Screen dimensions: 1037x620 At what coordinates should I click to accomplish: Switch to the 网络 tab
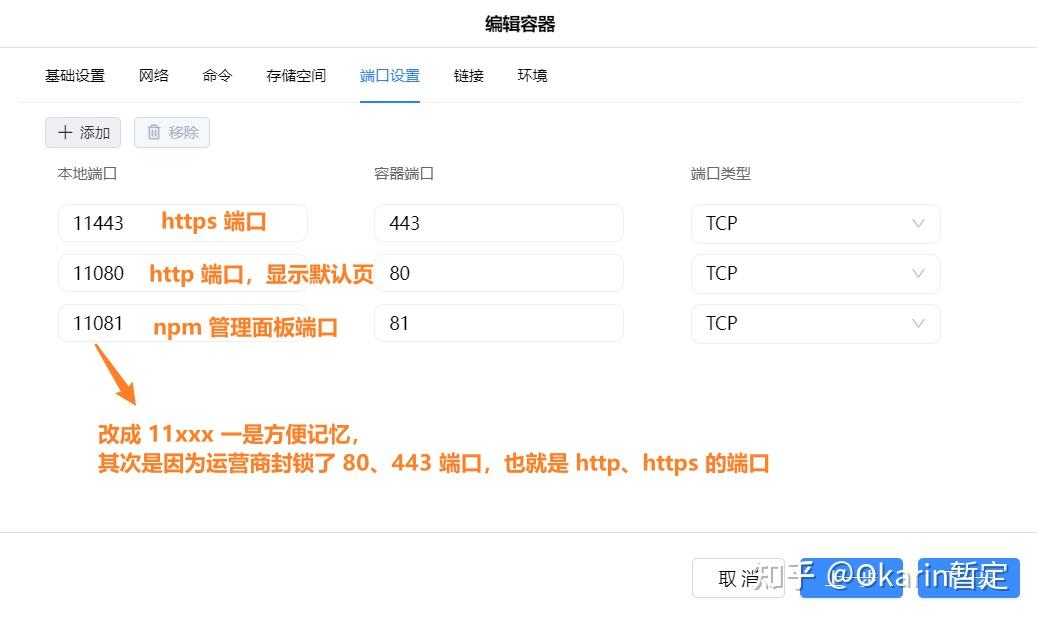click(x=153, y=75)
